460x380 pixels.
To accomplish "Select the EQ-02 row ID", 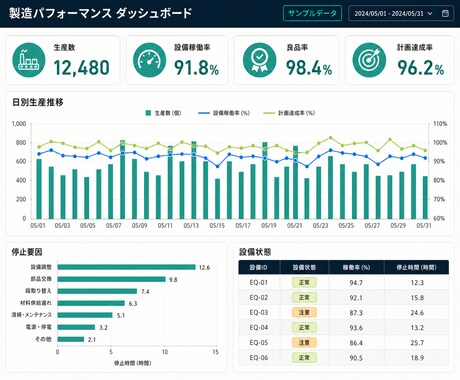I will 259,298.
